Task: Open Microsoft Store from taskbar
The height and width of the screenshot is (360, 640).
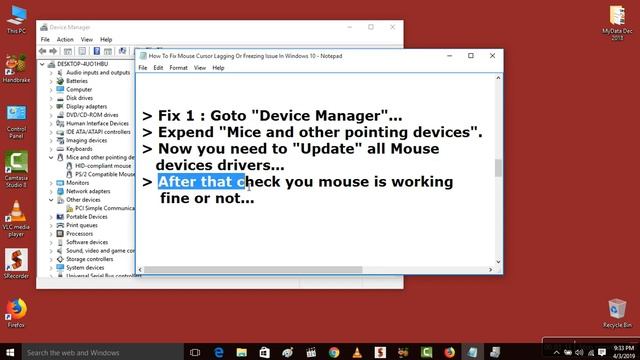Action: (264, 352)
